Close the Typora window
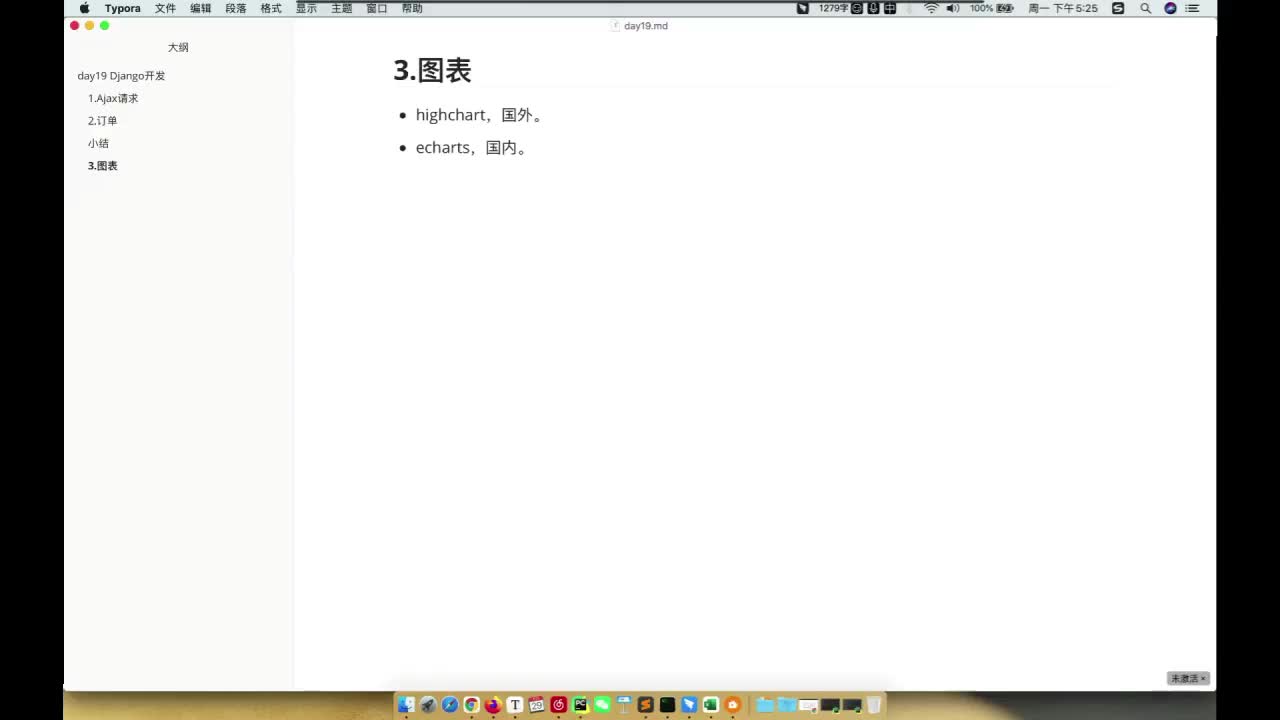 coord(75,26)
